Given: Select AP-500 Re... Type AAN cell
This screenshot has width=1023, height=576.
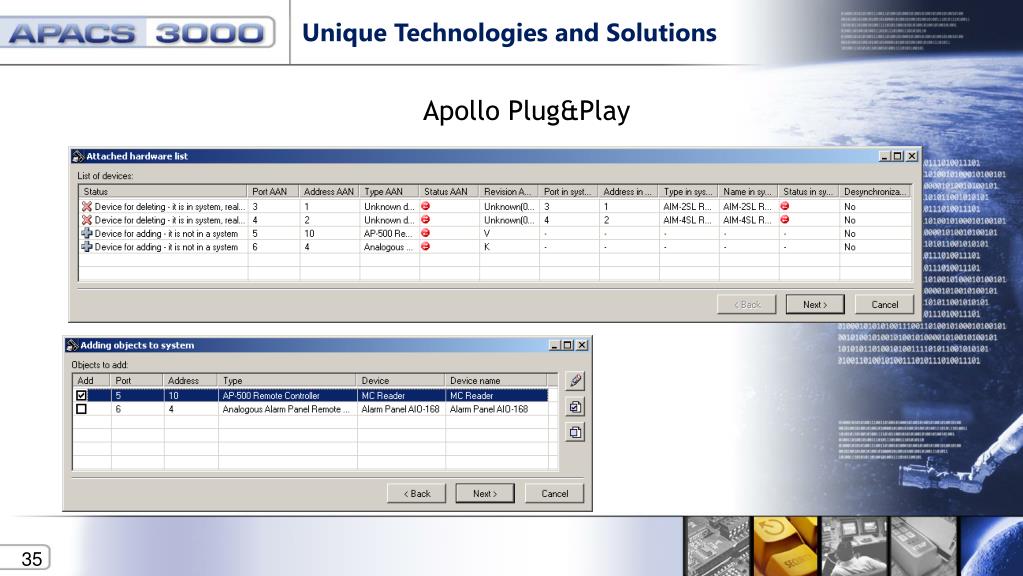Looking at the screenshot, I should pos(388,234).
